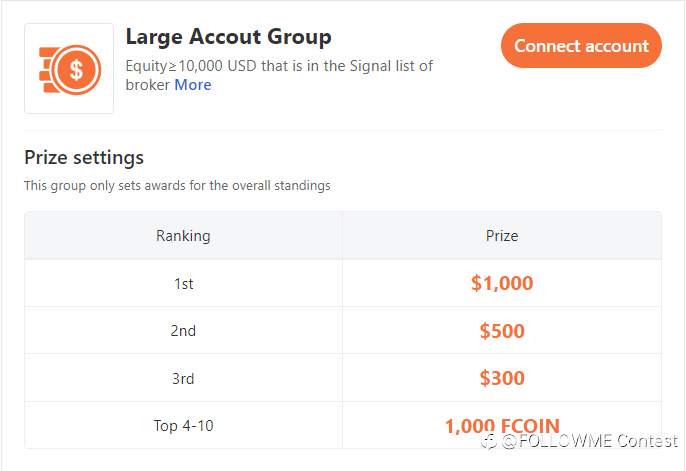Select the 1st ranking cell

(184, 284)
